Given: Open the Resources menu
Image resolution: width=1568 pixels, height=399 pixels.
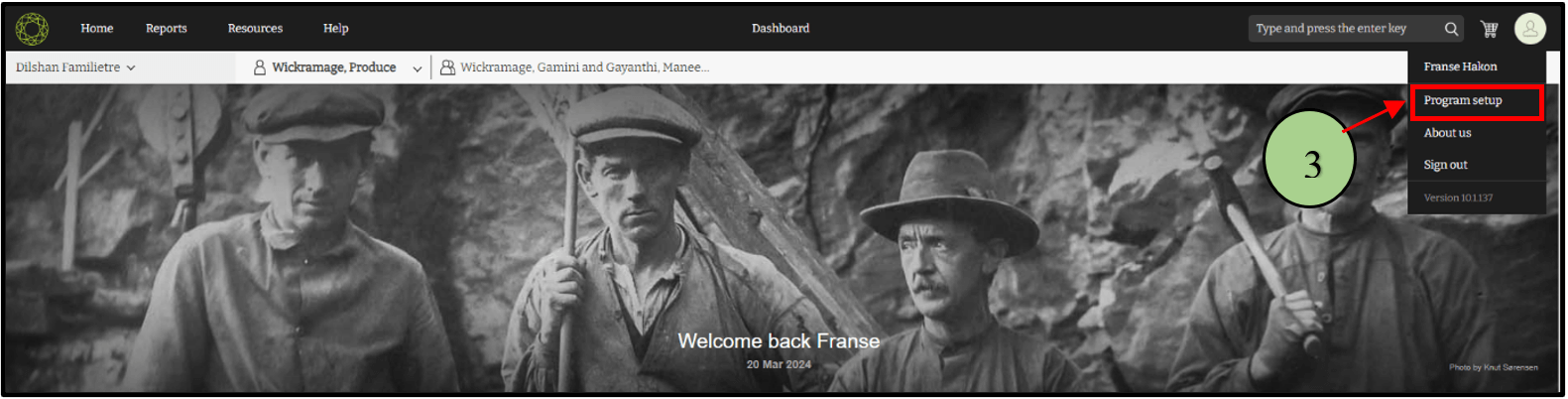Looking at the screenshot, I should pyautogui.click(x=255, y=29).
